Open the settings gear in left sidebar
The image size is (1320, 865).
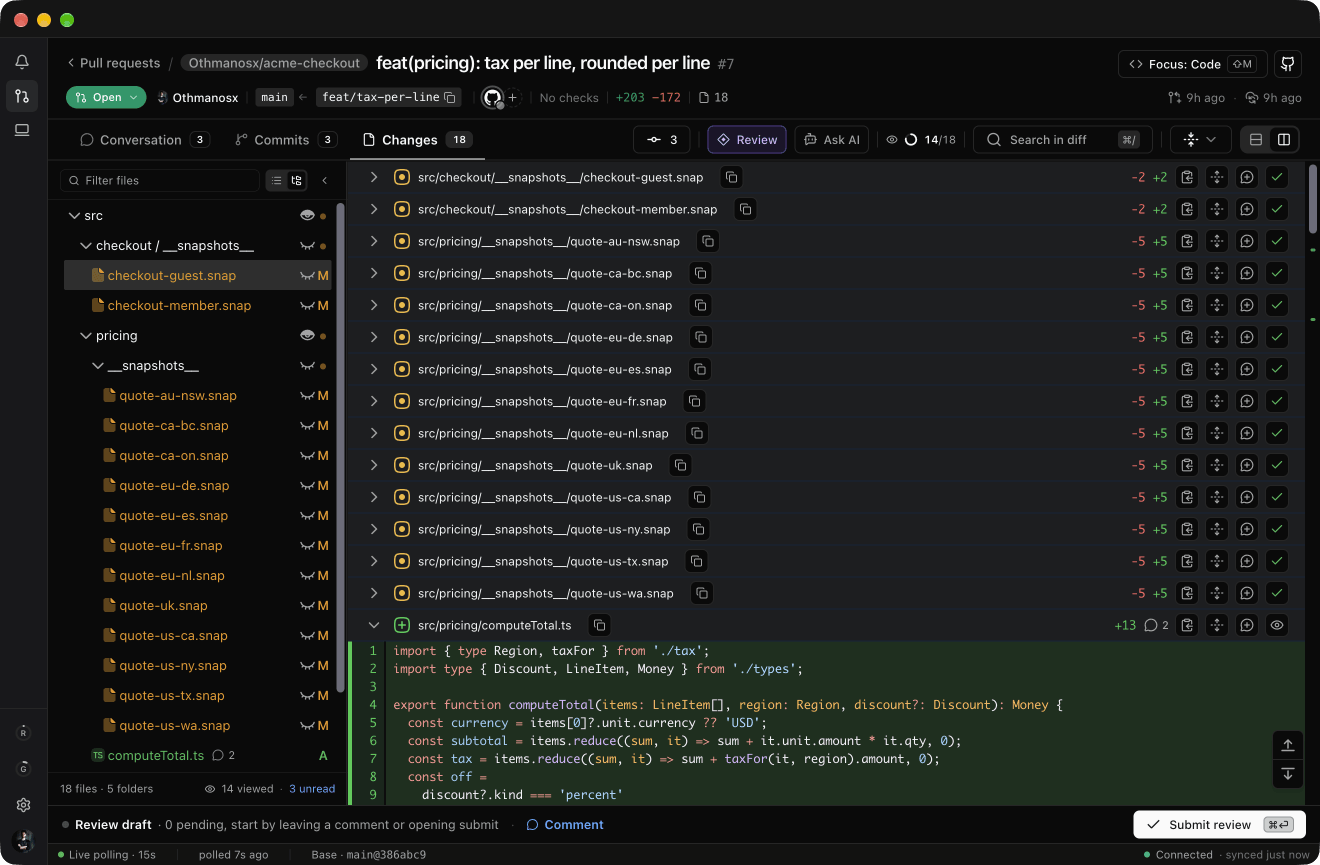click(23, 805)
